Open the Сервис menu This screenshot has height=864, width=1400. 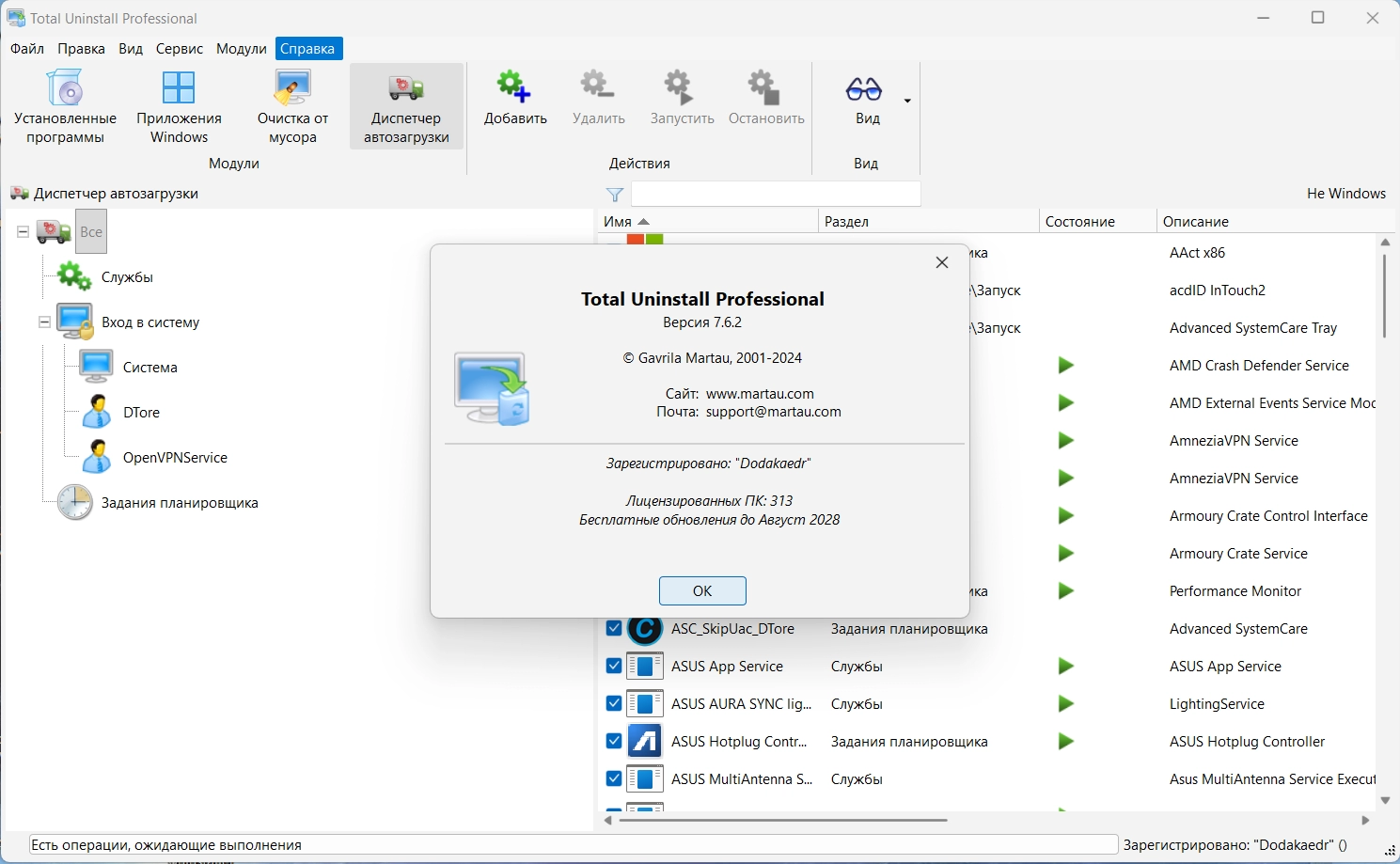click(180, 49)
